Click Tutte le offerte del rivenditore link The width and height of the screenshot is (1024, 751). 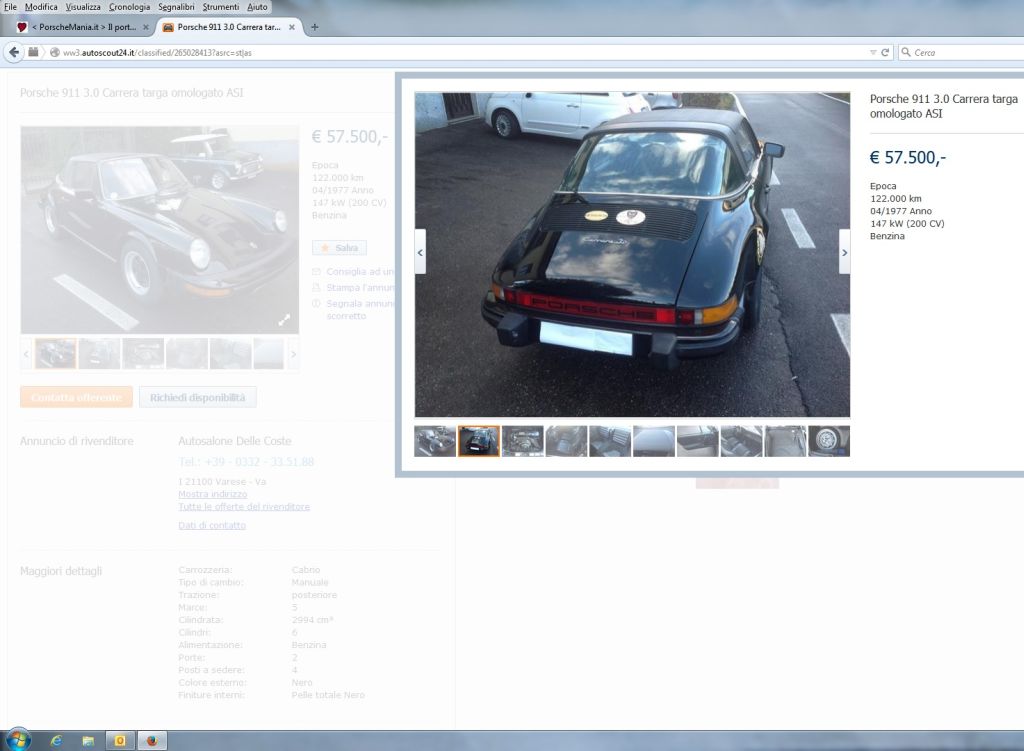(244, 507)
